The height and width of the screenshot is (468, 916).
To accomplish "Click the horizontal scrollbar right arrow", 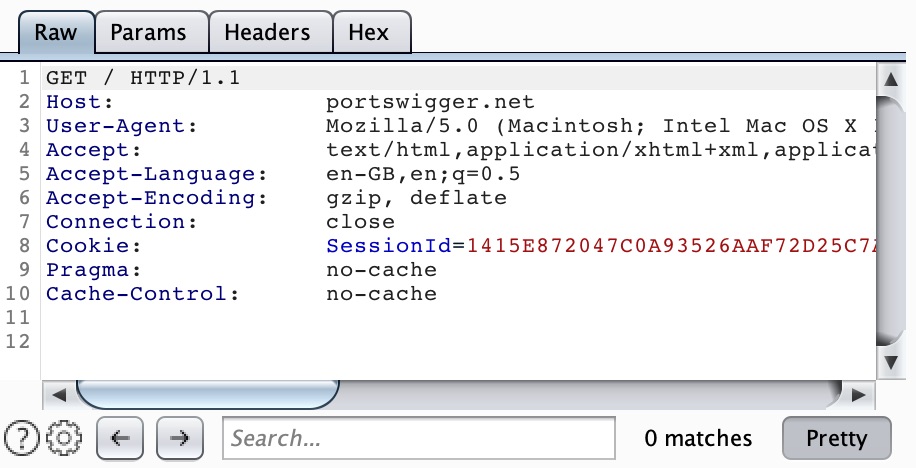I will (858, 395).
